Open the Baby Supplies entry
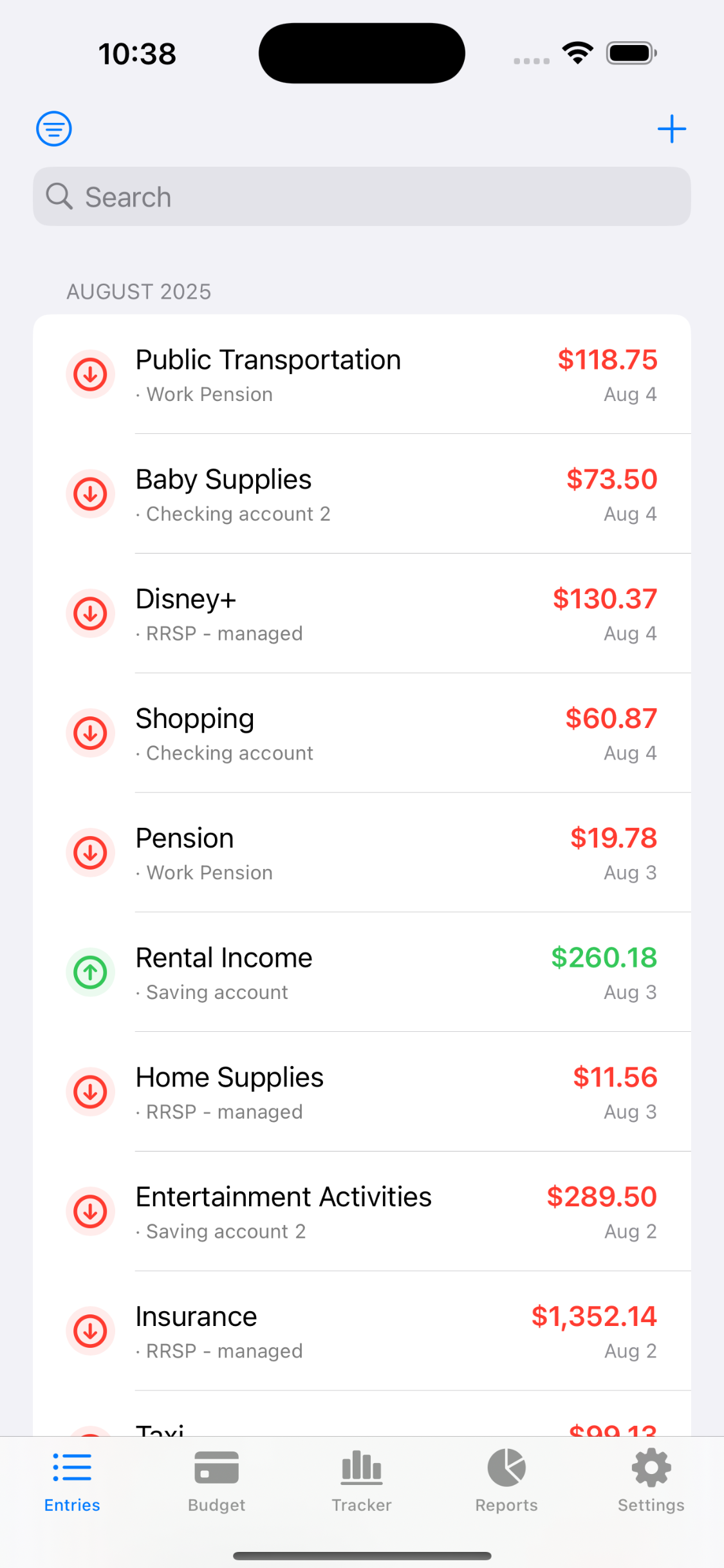The height and width of the screenshot is (1568, 724). coord(362,494)
